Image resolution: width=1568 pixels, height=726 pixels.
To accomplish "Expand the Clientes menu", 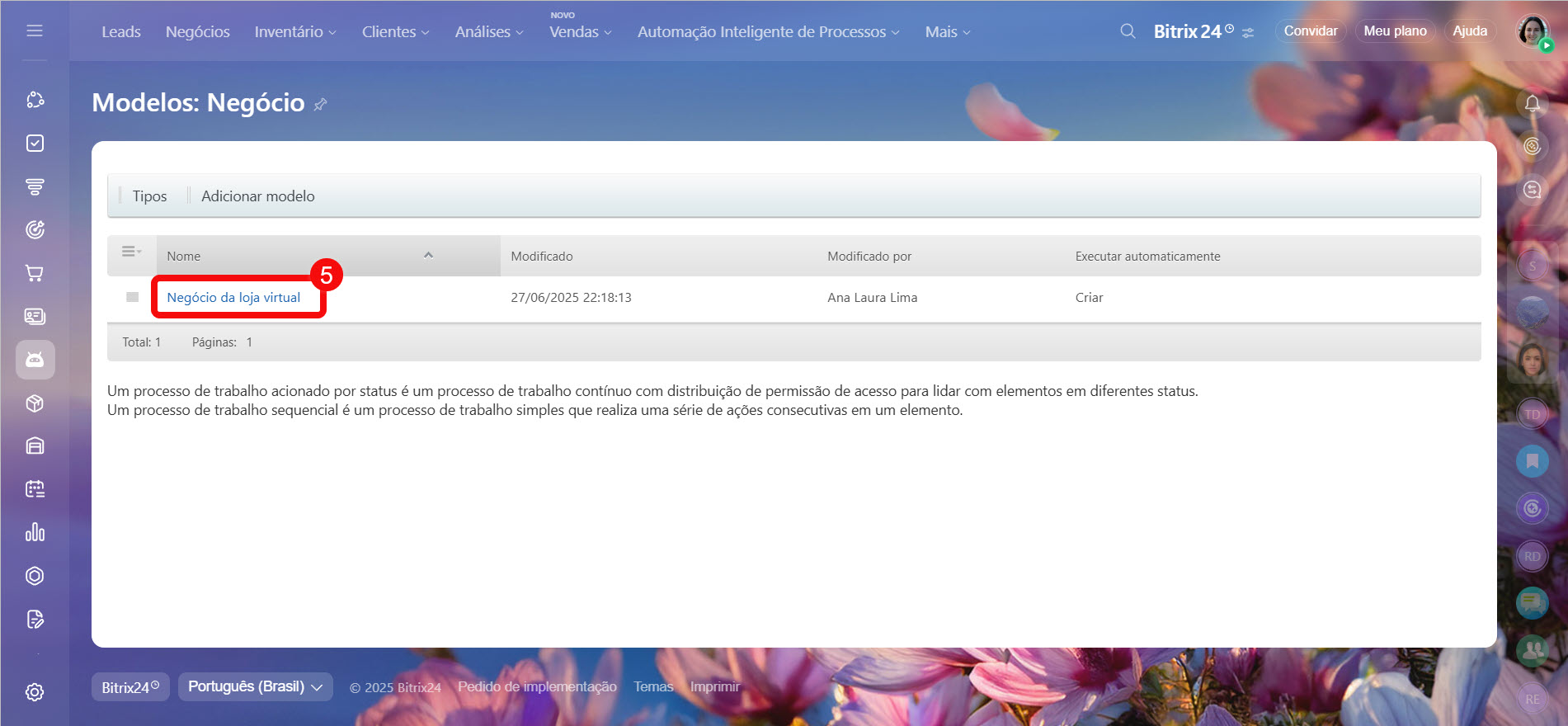I will (x=396, y=31).
